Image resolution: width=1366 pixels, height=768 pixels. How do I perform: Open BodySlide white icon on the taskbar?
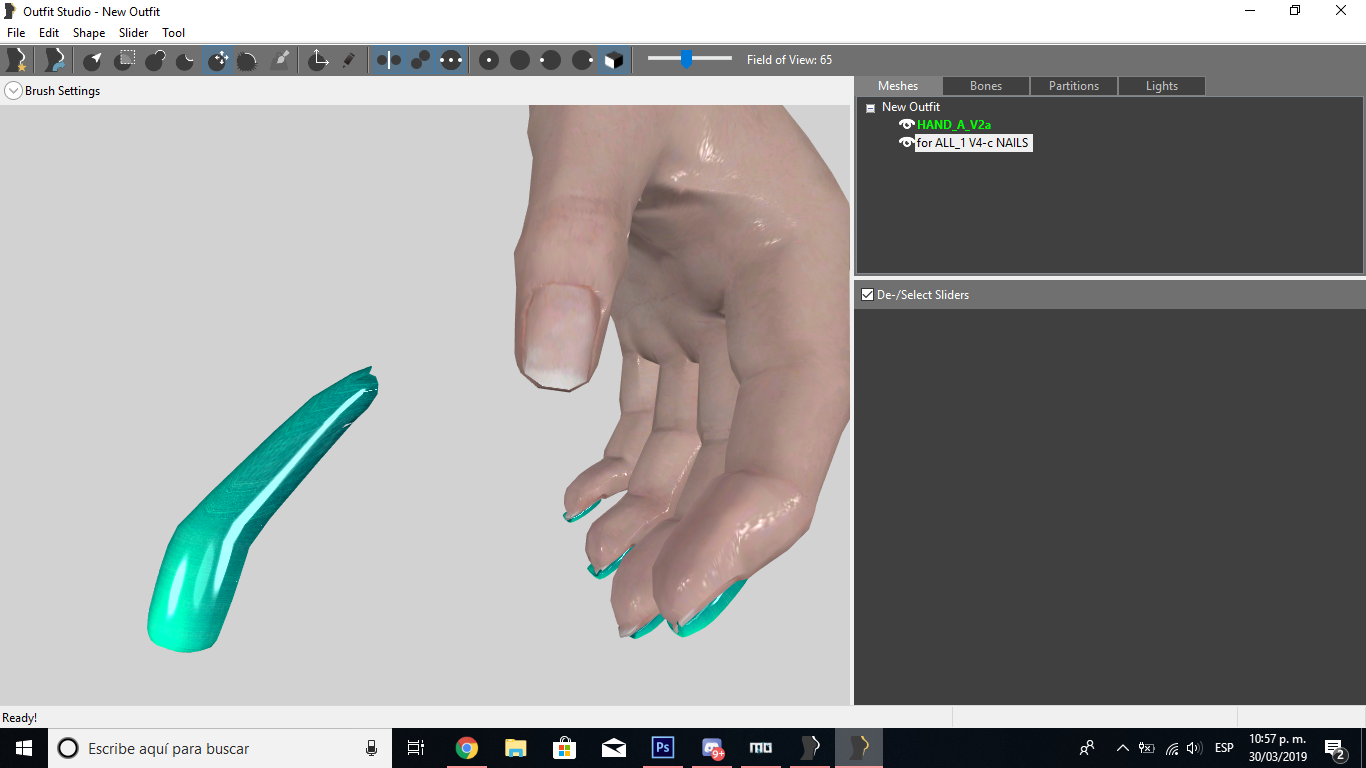810,748
